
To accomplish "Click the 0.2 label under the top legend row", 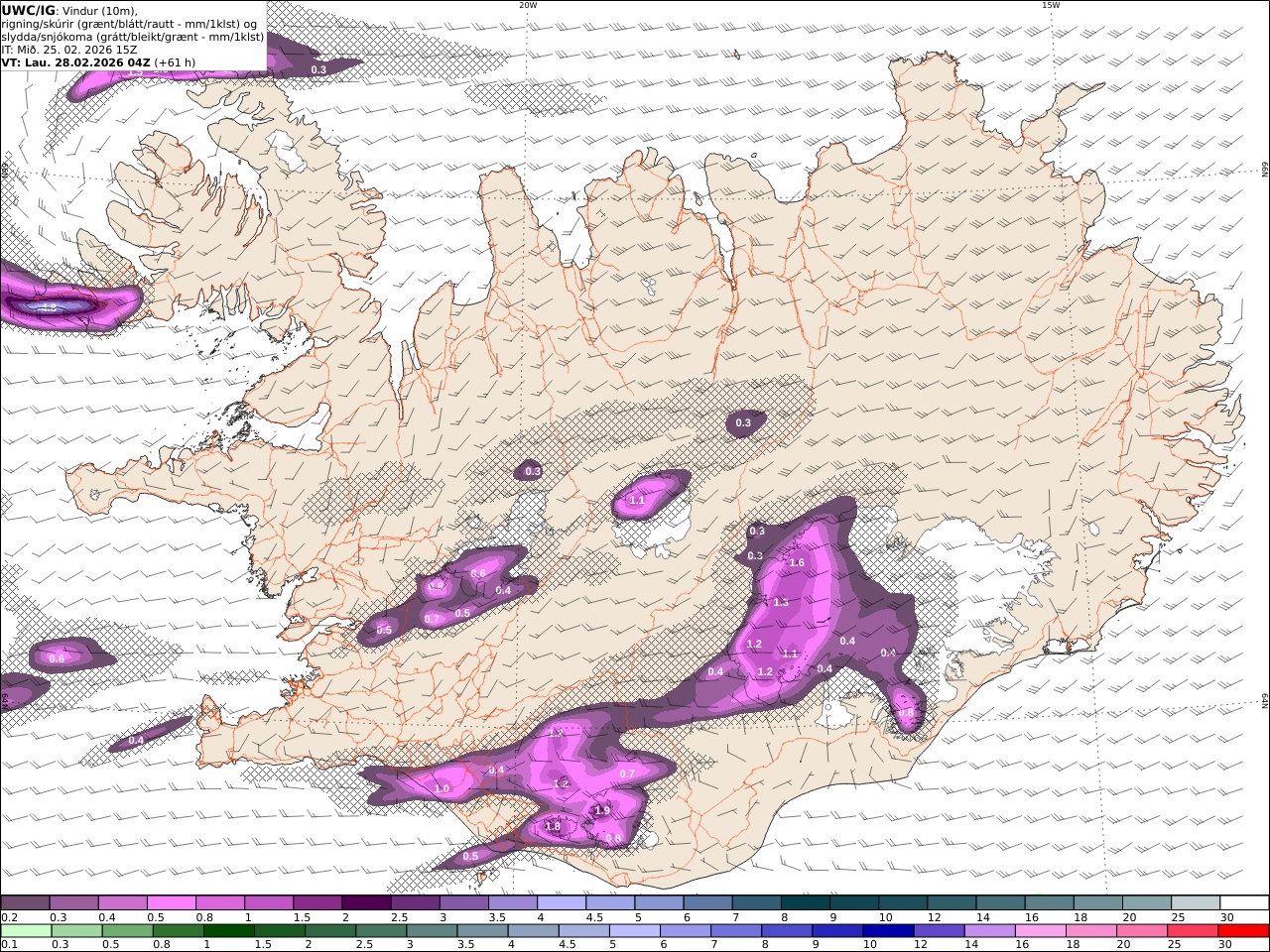I will 9,917.
